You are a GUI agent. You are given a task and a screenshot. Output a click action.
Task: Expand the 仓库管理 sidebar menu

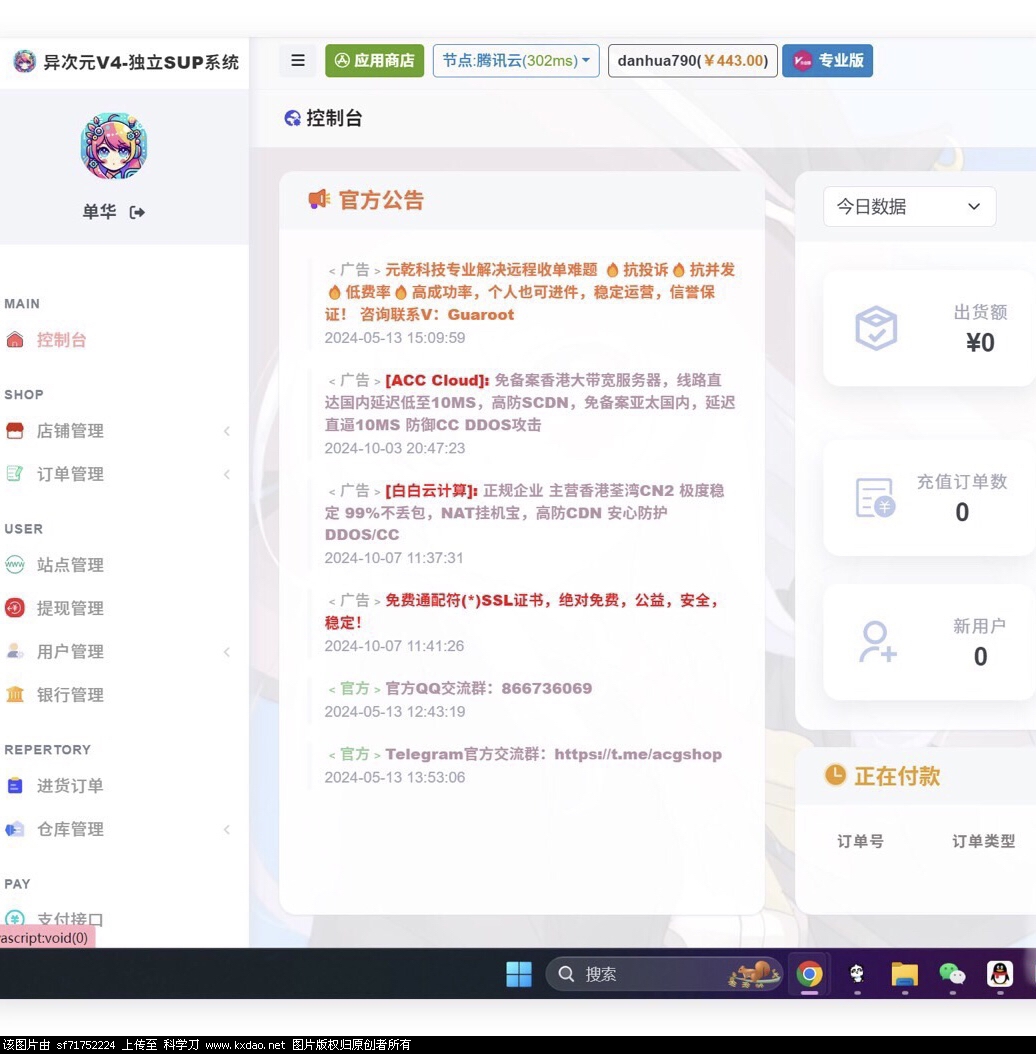click(70, 829)
